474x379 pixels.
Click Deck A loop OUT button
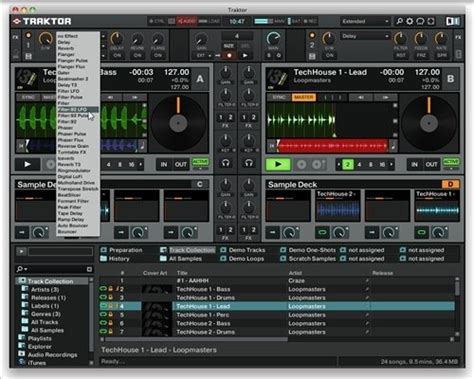click(181, 164)
